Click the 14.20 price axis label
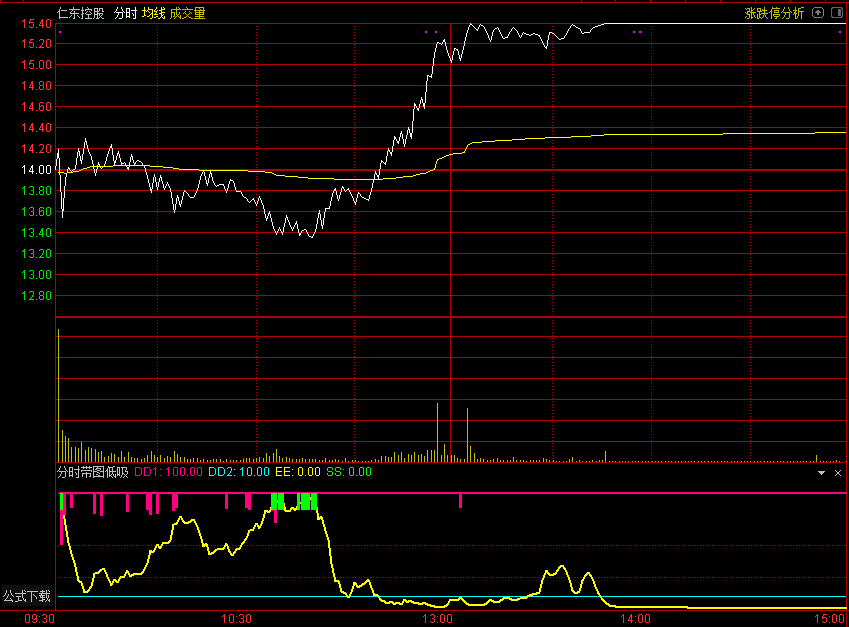 point(36,149)
